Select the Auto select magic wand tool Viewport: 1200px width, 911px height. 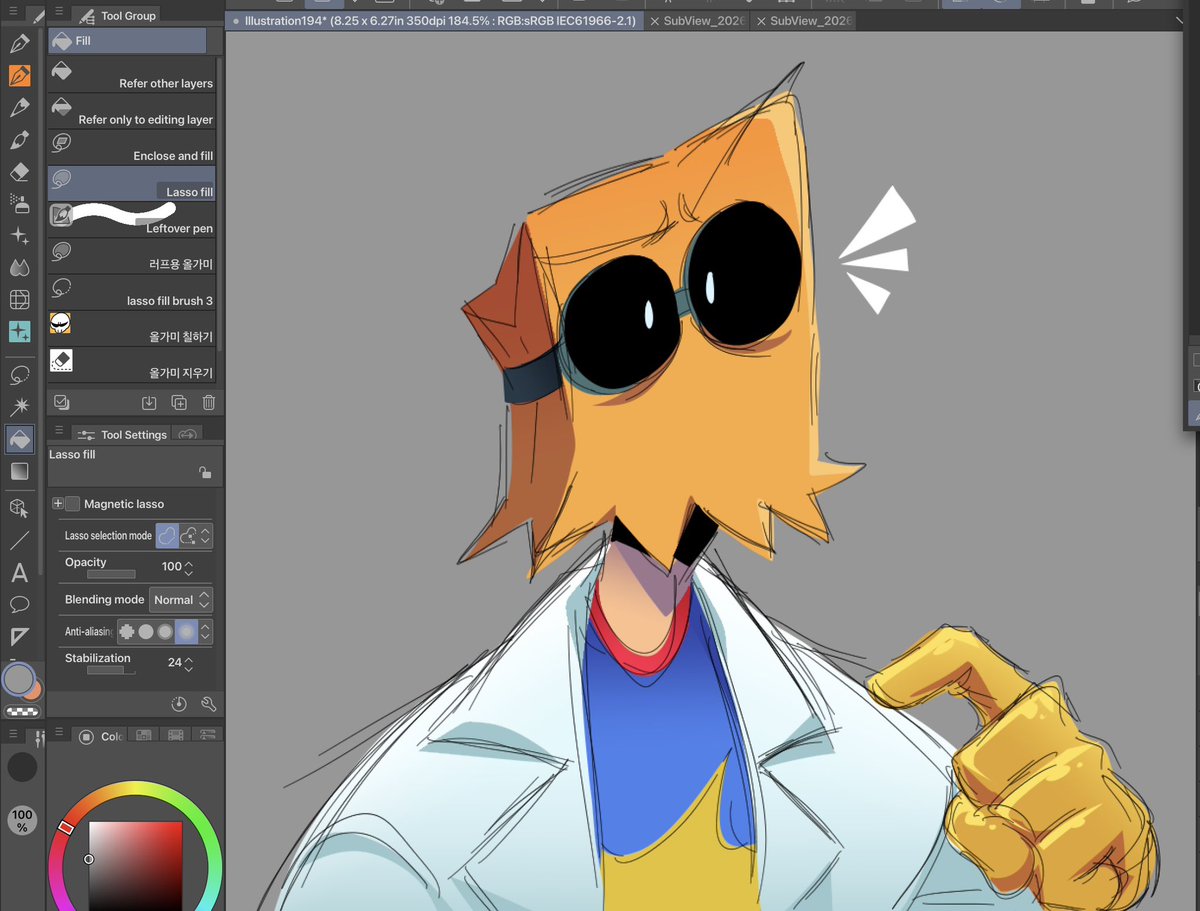point(19,407)
